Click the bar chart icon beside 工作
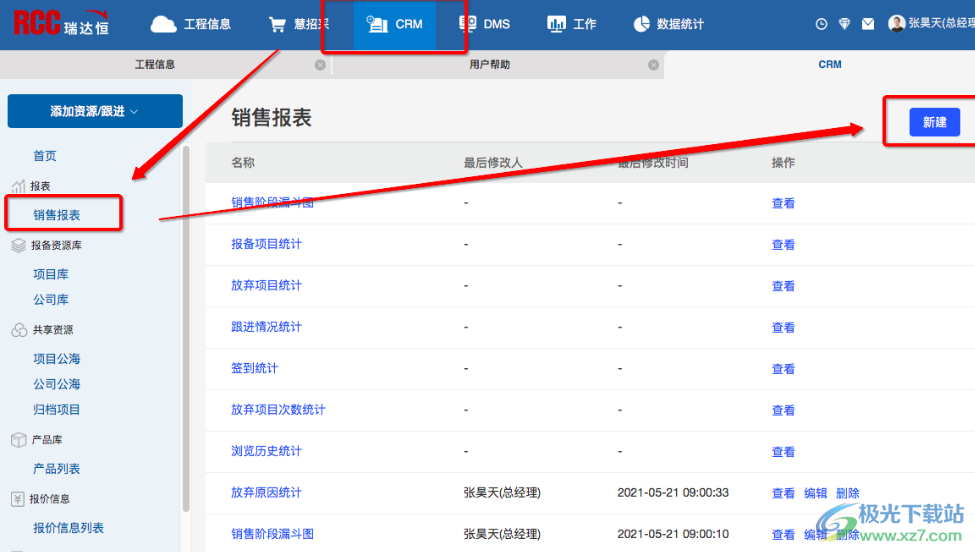 coord(556,24)
